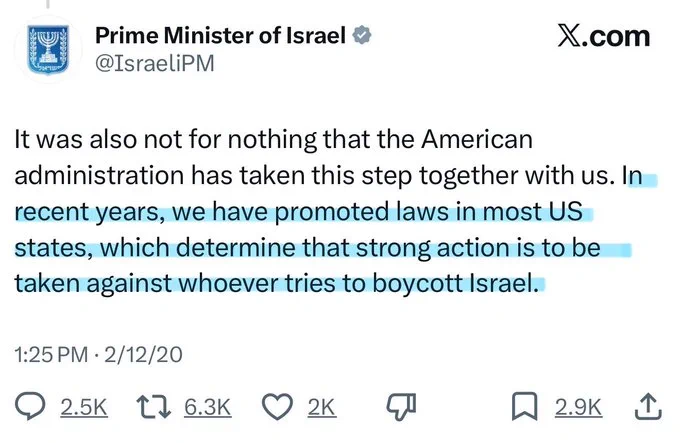
Task: Click the 2/12/20 post date
Action: pos(143,355)
